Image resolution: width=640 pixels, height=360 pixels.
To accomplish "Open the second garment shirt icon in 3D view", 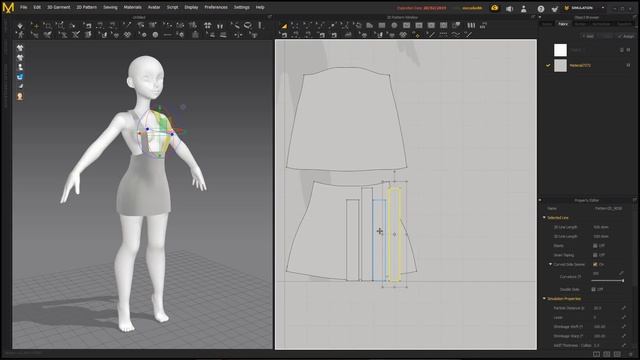I will tap(20, 58).
